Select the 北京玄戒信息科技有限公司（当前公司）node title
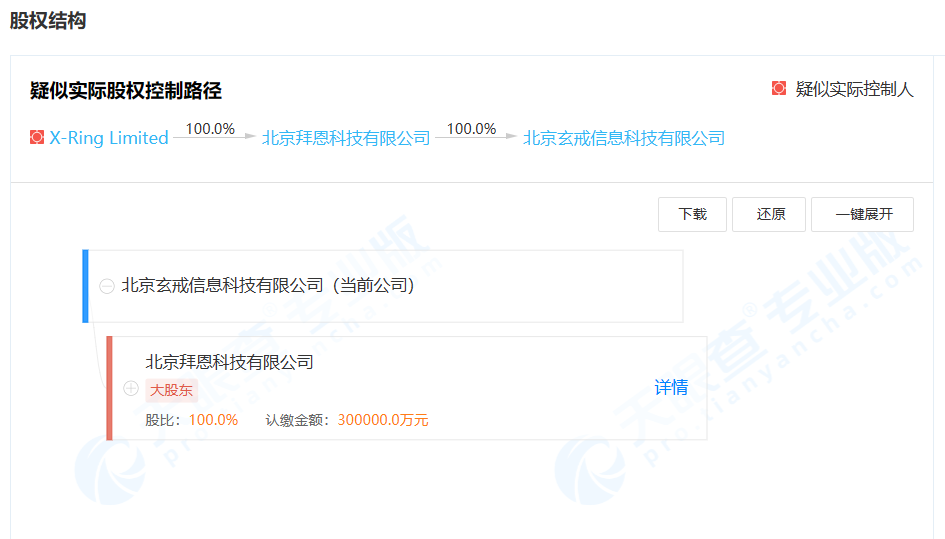Screen dimensions: 945x539 tap(268, 285)
